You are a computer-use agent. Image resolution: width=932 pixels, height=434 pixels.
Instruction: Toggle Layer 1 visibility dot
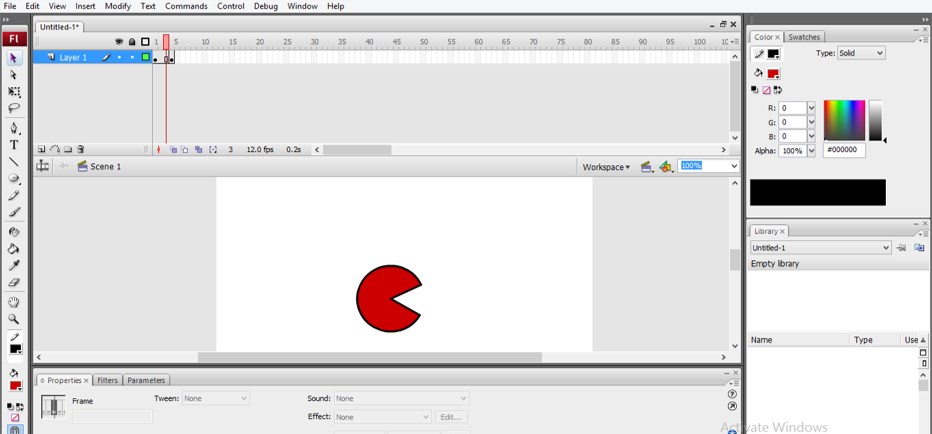coord(119,58)
